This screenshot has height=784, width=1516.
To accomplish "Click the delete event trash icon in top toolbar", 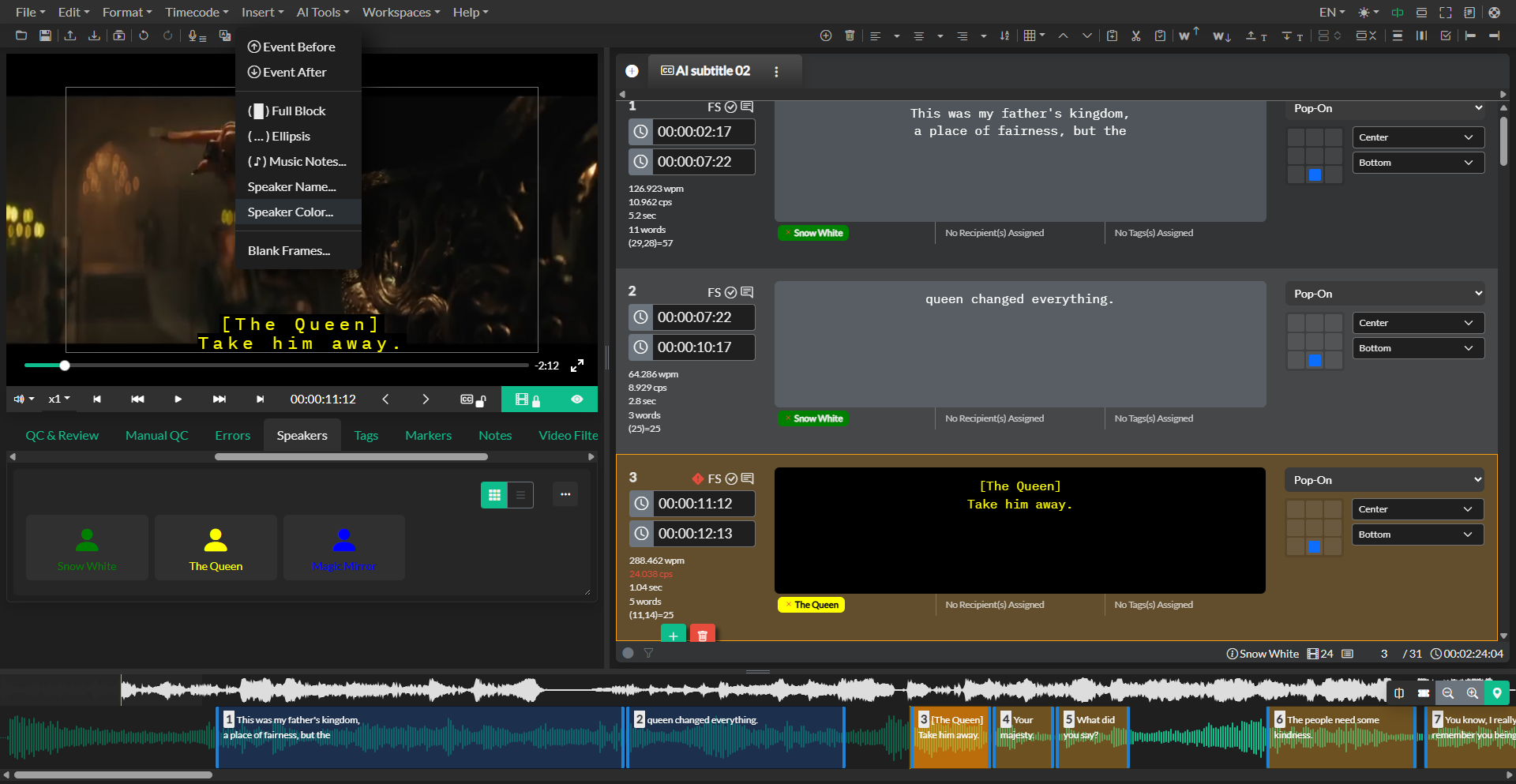I will pos(850,36).
